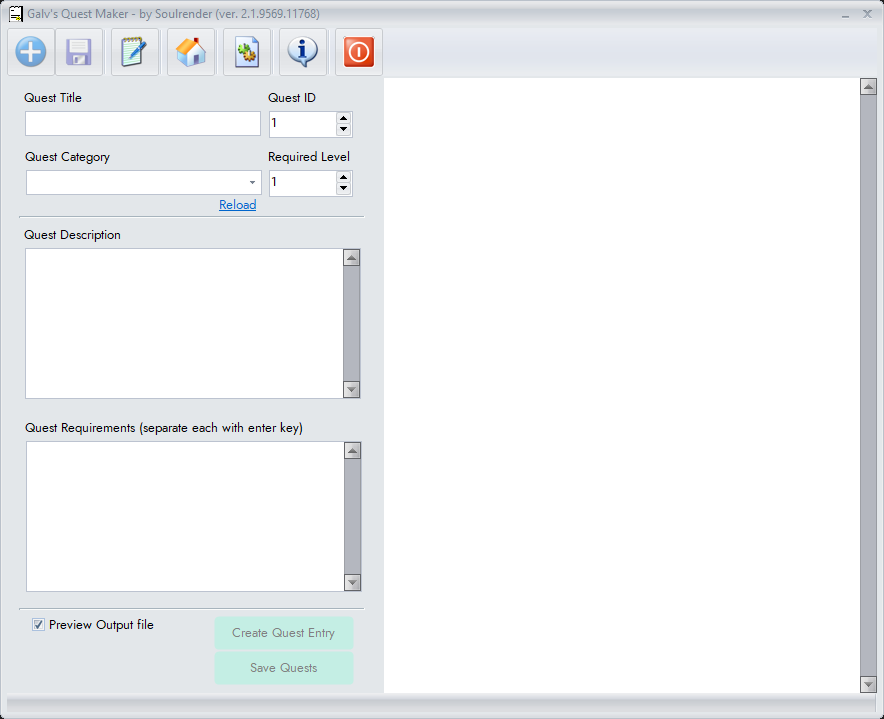Increase the Quest ID value
The width and height of the screenshot is (884, 719).
pos(343,118)
